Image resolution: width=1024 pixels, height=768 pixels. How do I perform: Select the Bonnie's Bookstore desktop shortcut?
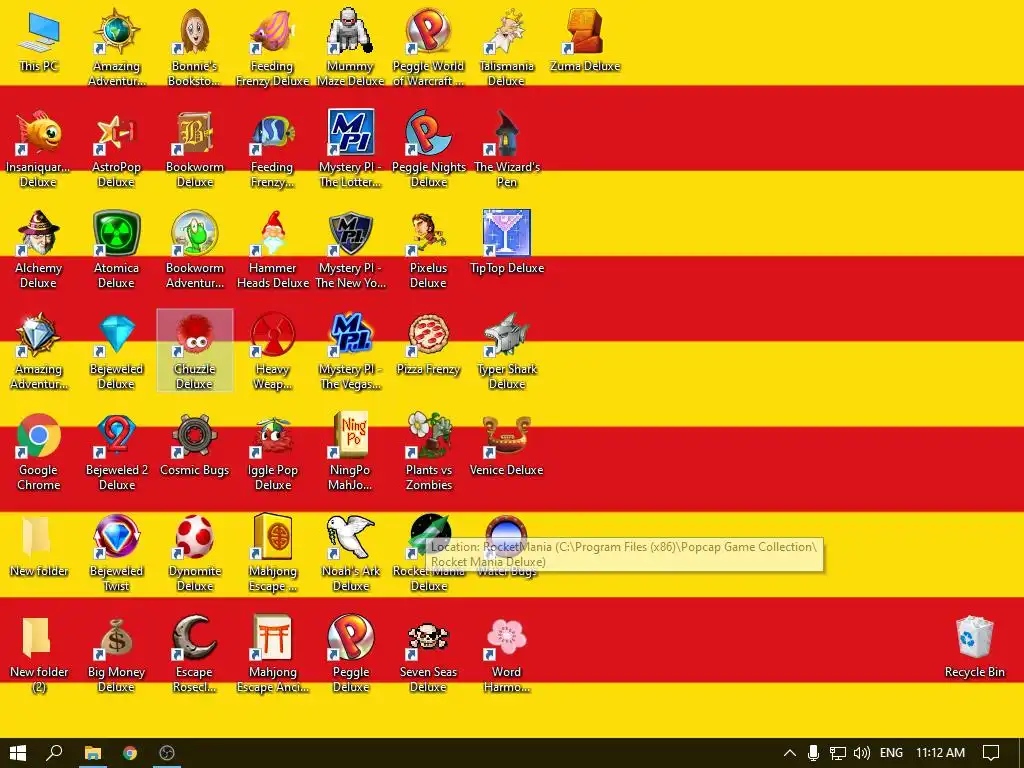pyautogui.click(x=195, y=47)
